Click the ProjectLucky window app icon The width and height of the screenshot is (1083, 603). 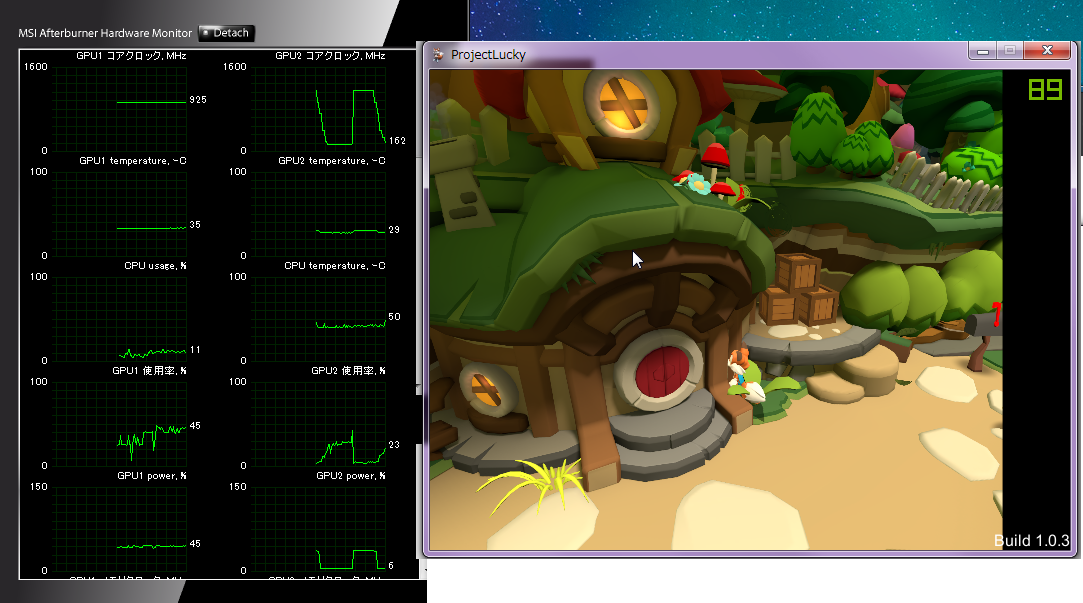point(438,55)
